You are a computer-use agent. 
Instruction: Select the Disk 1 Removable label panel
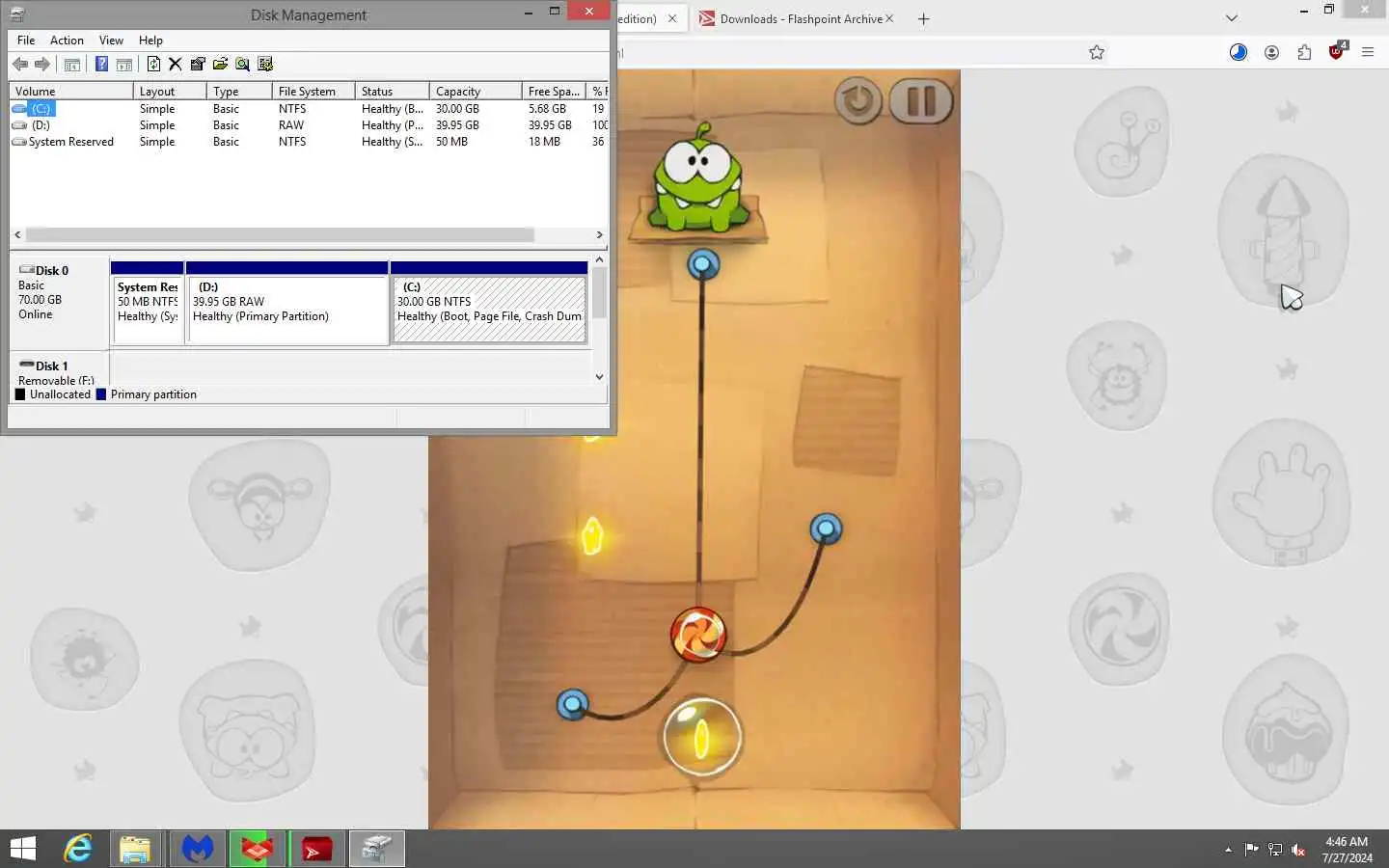point(59,370)
